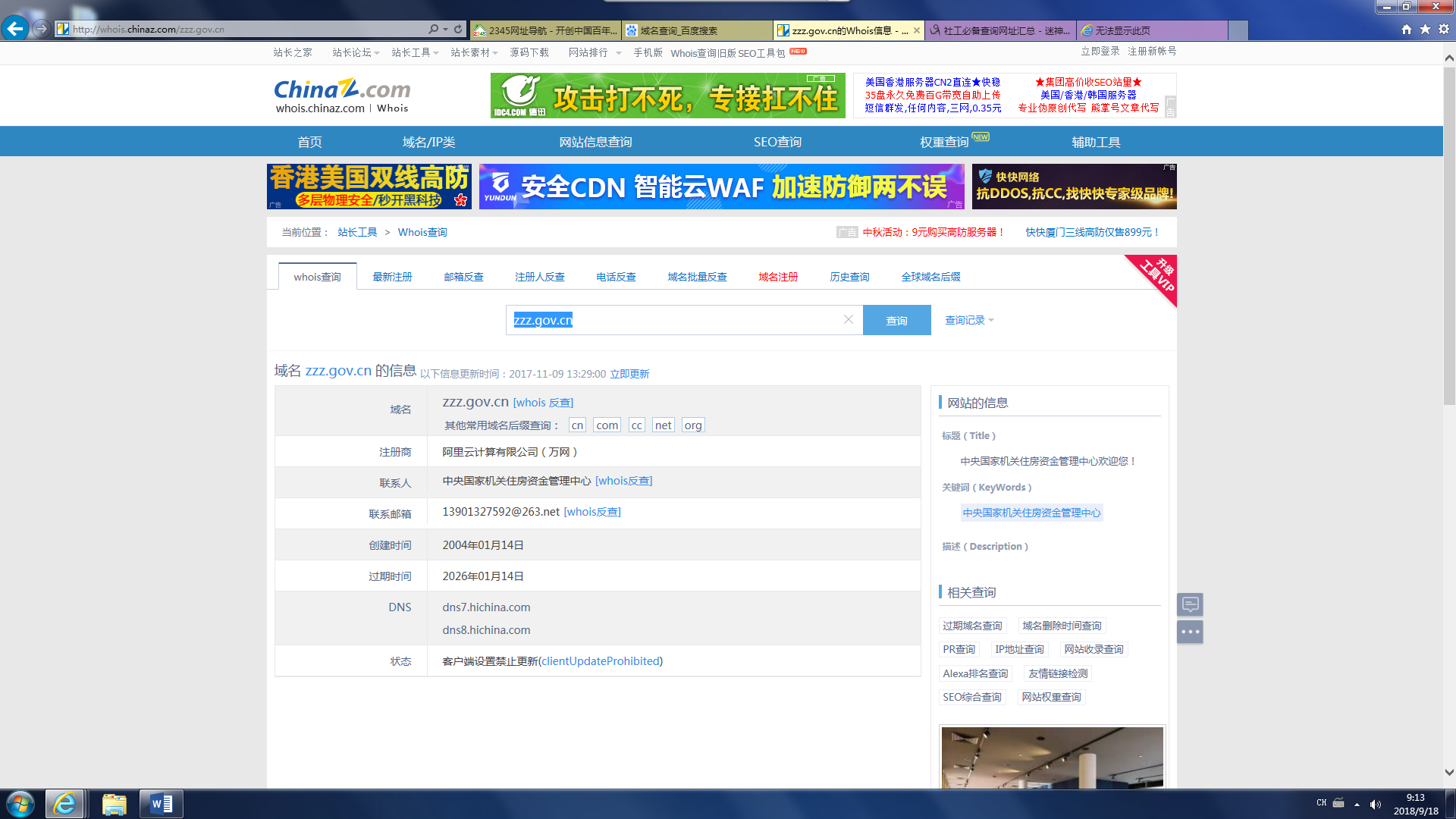Click the website screenshot thumbnail
The height and width of the screenshot is (819, 1456).
pyautogui.click(x=1052, y=758)
